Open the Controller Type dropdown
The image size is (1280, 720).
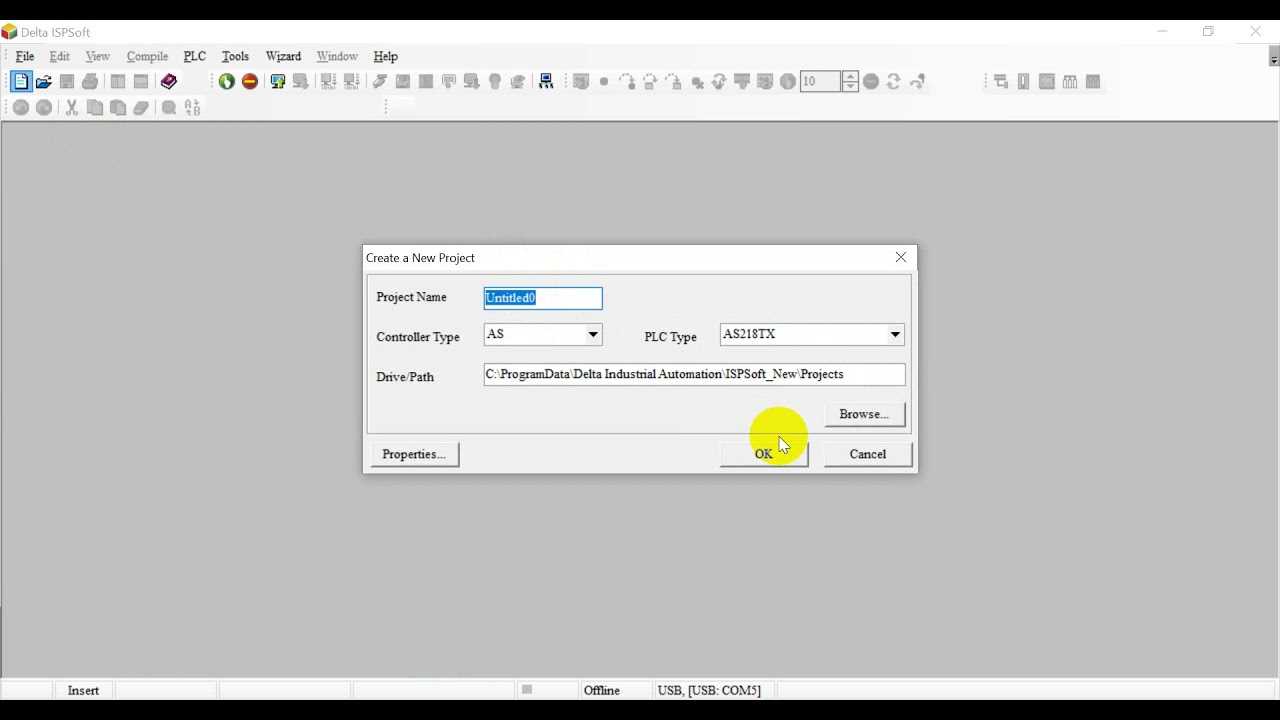[x=593, y=335]
